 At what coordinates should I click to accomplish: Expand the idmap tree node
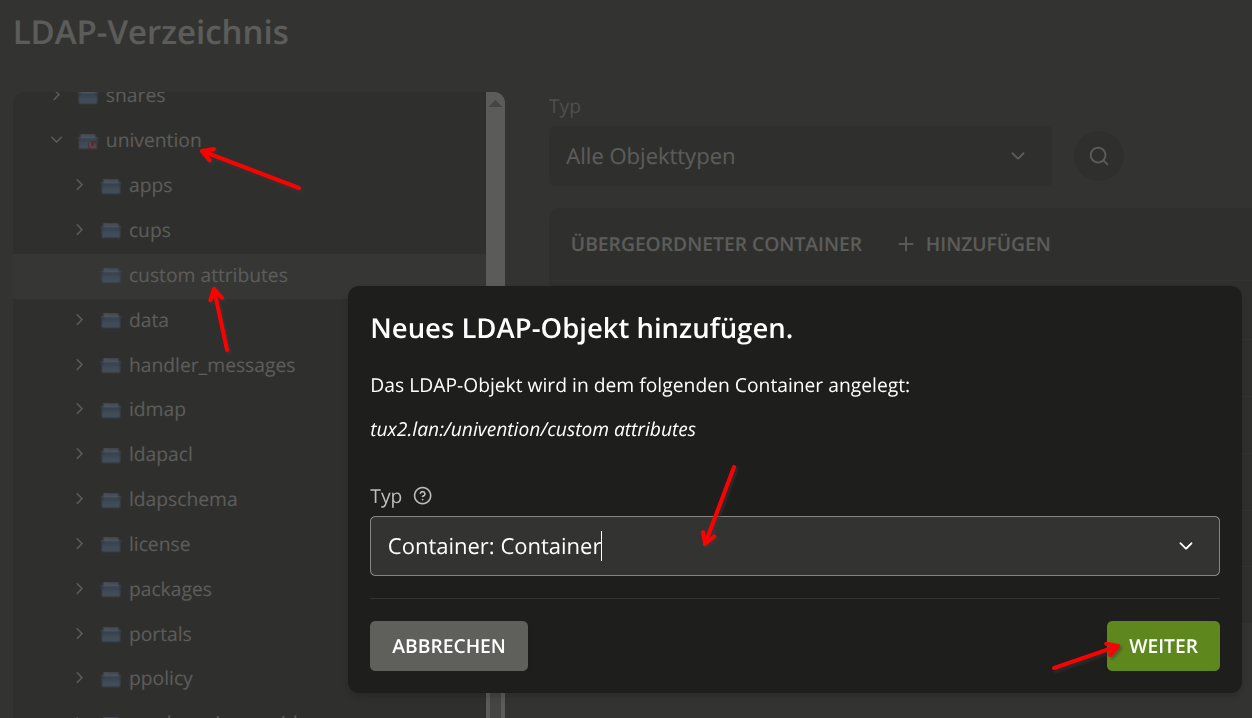(80, 410)
